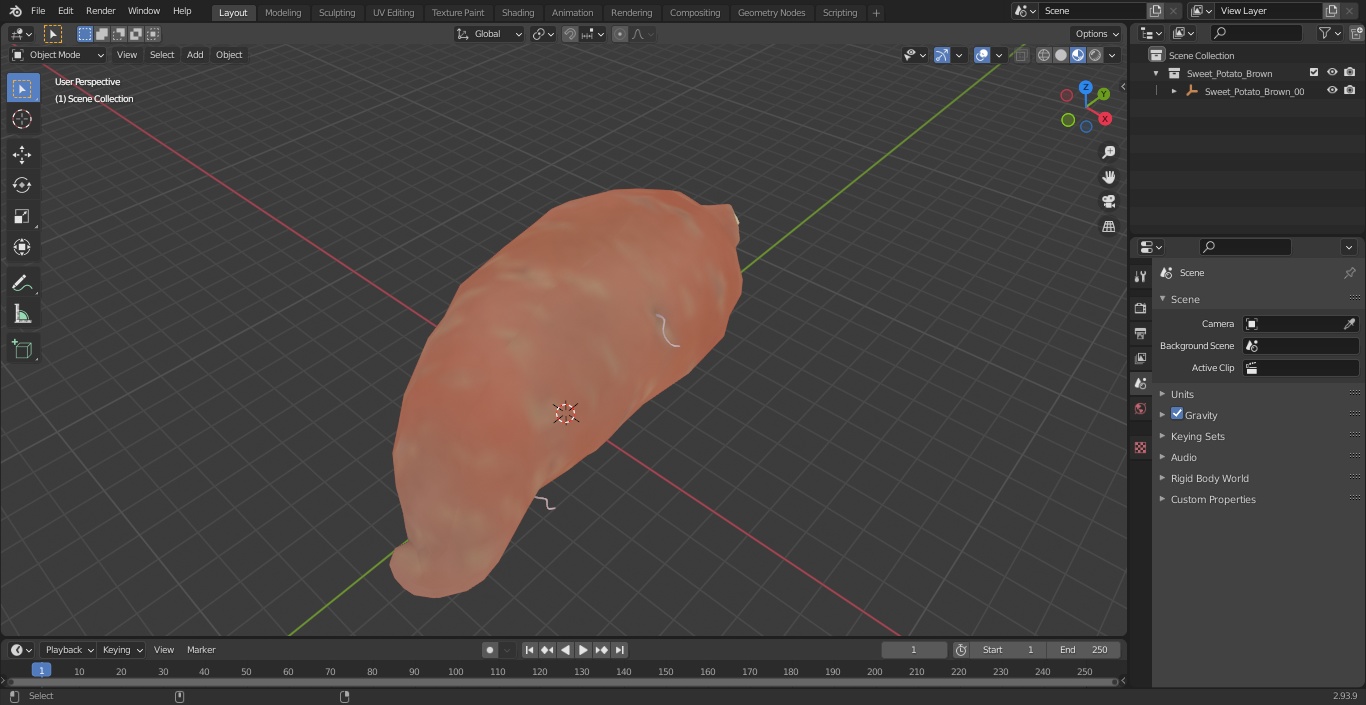Toggle X-ray view
Screen dimensions: 1366x705
(1020, 55)
